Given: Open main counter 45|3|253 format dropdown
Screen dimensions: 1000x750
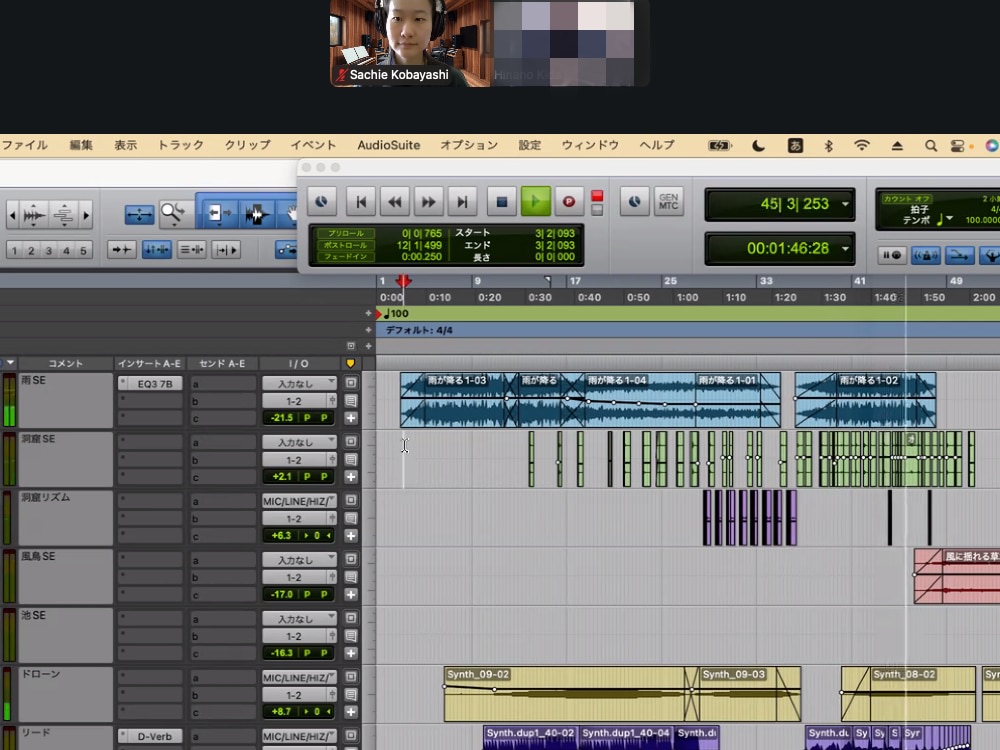Looking at the screenshot, I should 845,204.
